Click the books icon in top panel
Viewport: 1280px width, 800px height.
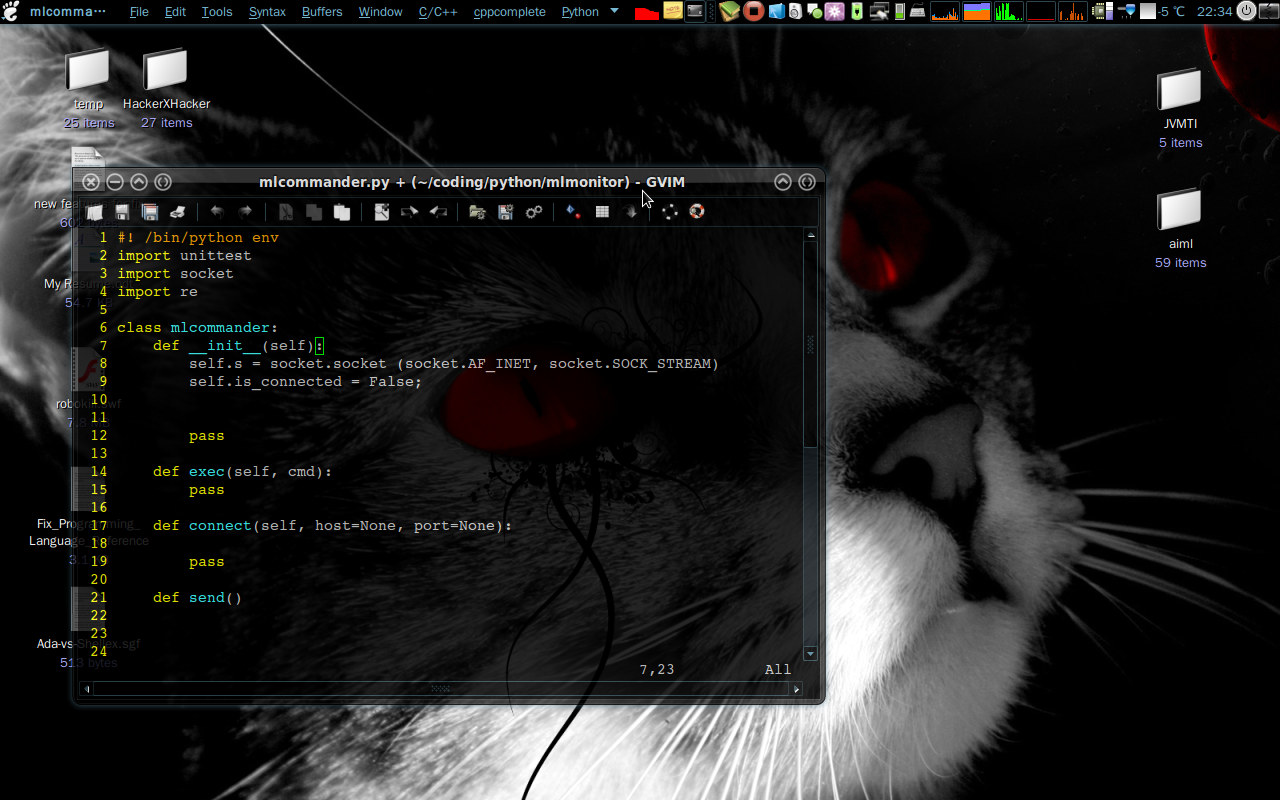(x=730, y=12)
